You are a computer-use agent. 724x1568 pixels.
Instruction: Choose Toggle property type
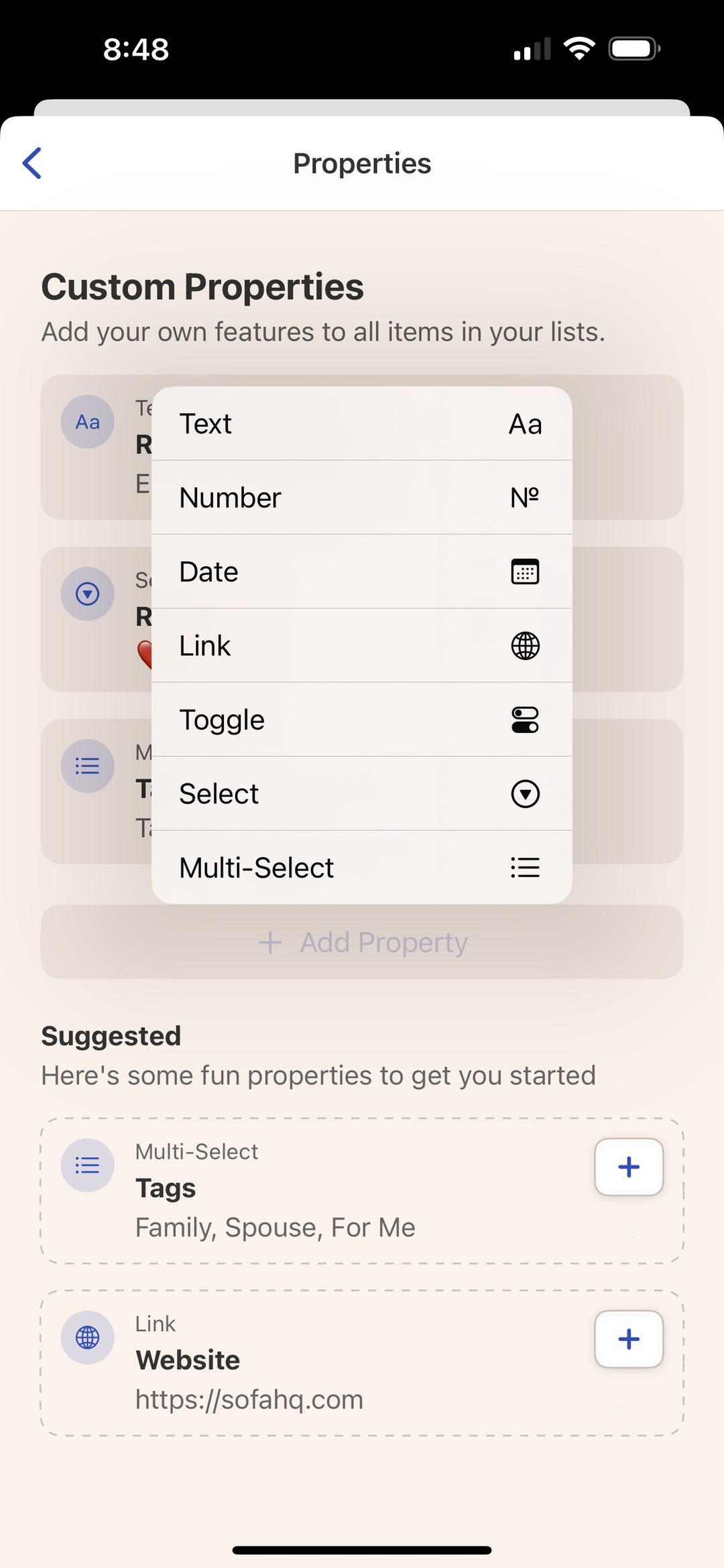point(362,720)
